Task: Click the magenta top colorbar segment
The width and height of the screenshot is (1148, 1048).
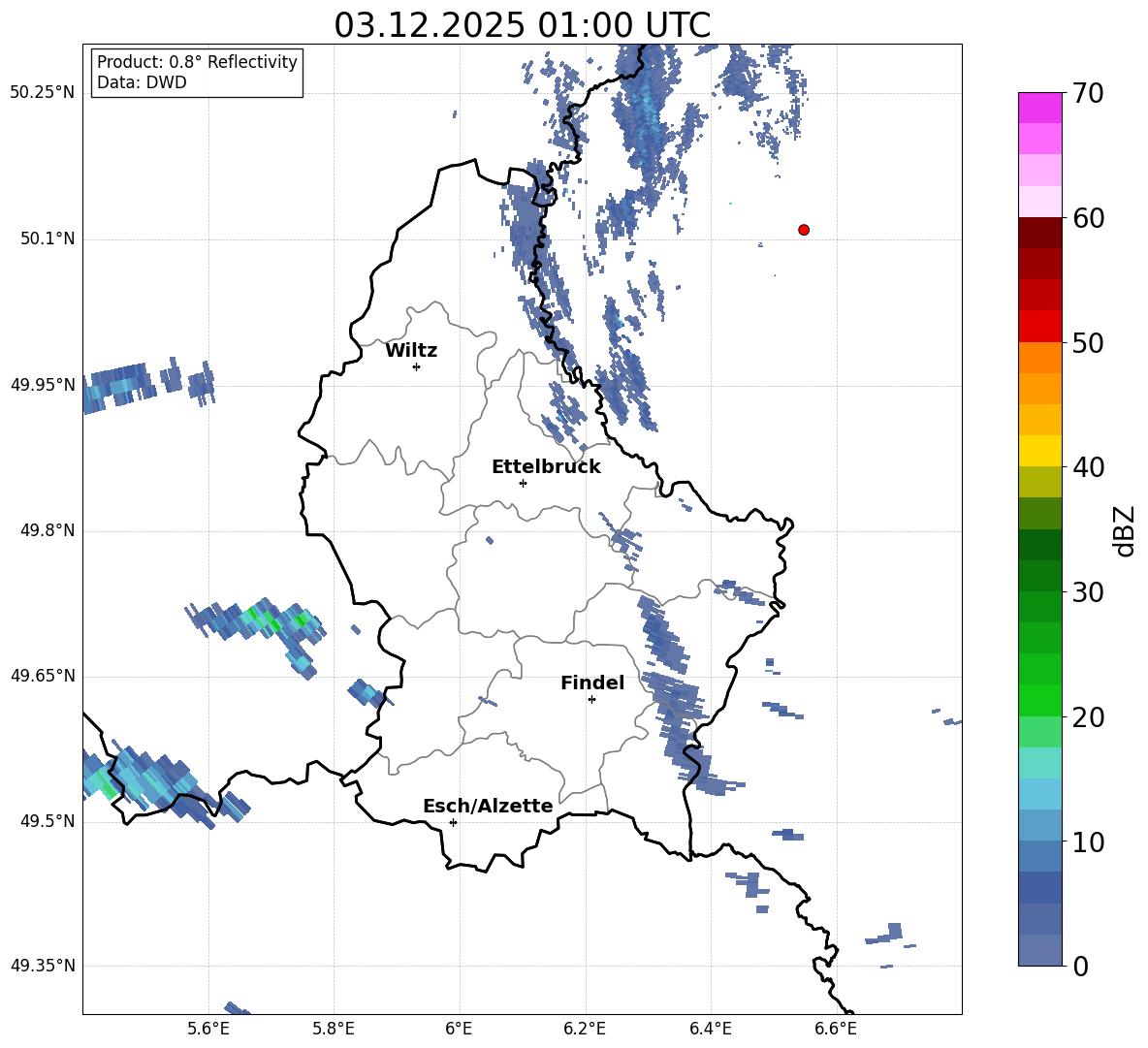Action: click(1039, 108)
